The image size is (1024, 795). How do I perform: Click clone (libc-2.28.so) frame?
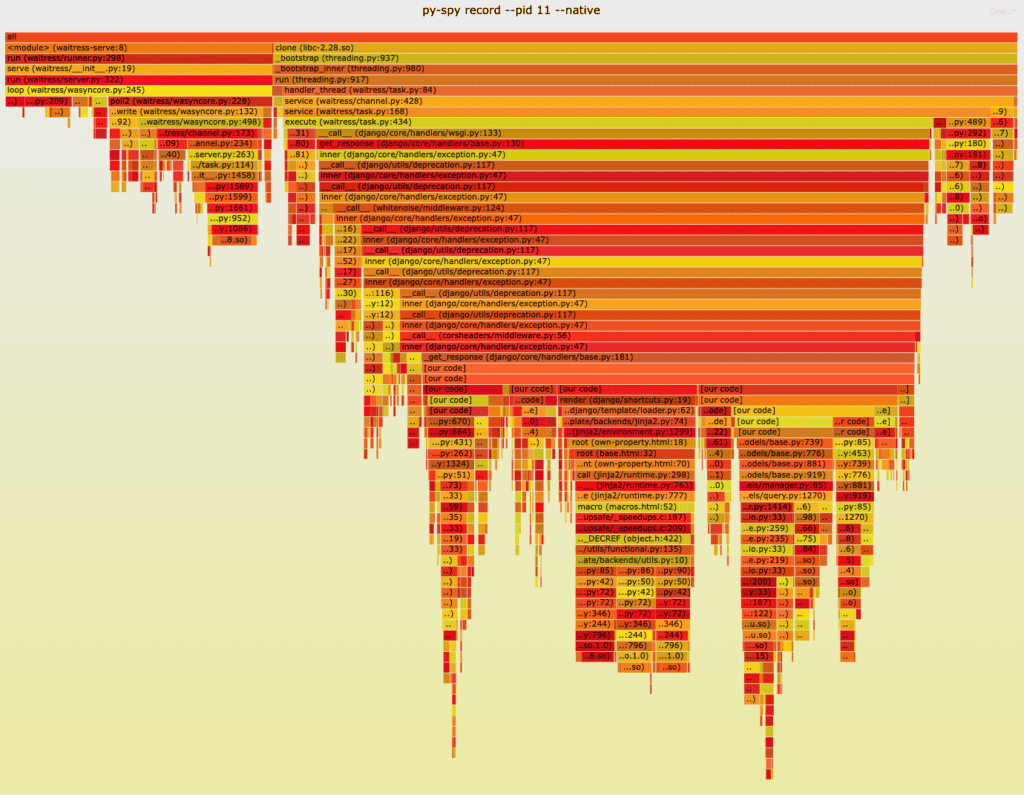(645, 48)
